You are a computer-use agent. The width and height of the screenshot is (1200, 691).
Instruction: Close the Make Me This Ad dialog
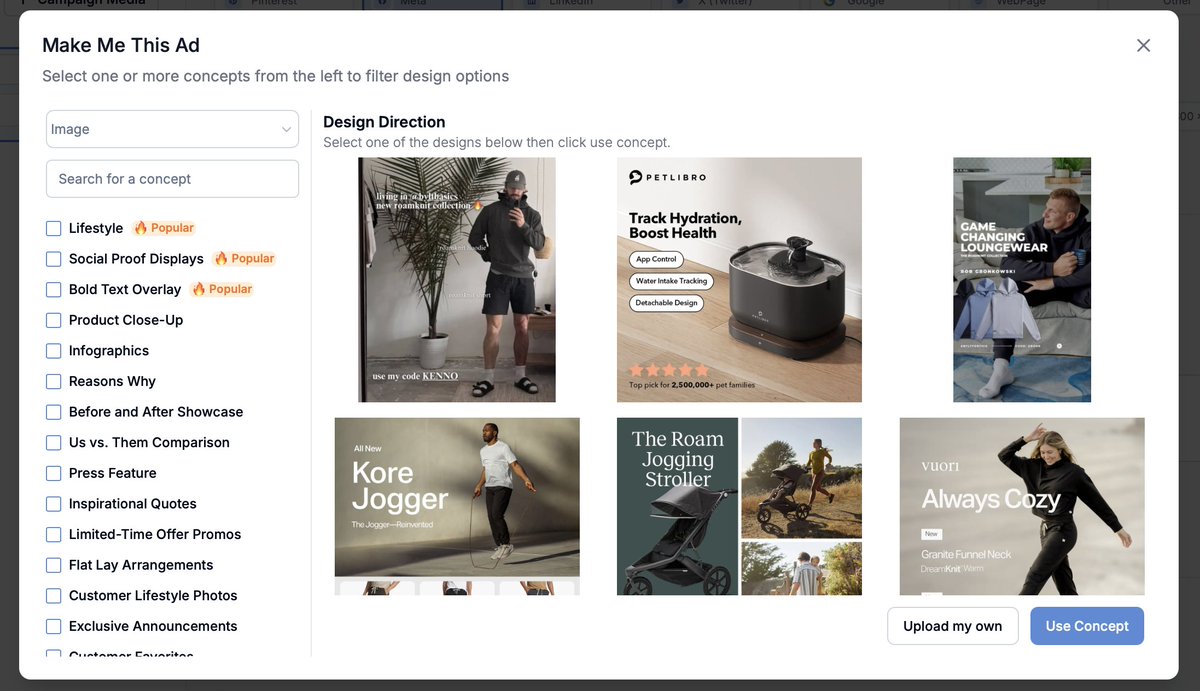click(x=1144, y=45)
